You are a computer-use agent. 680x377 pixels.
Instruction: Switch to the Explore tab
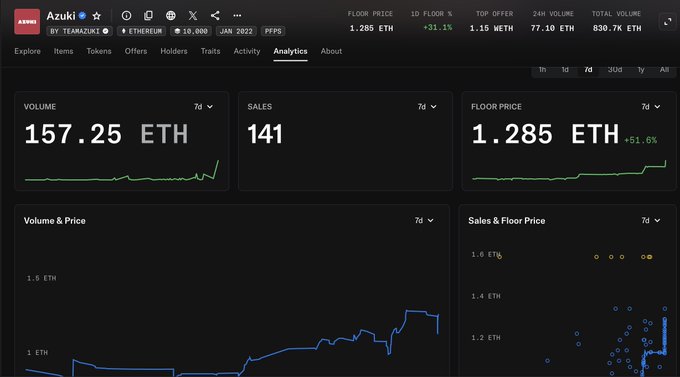point(27,51)
